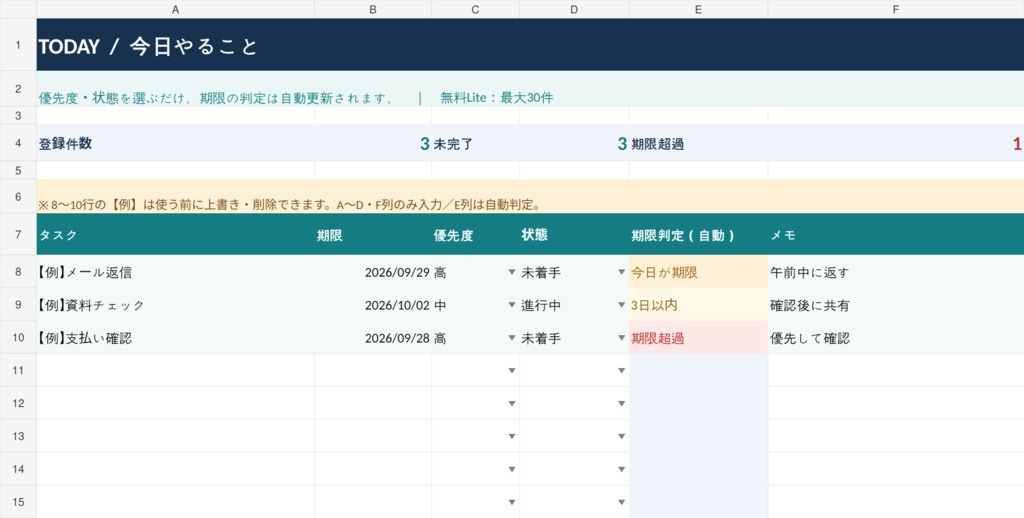
Task: Select row 1 header
Action: tap(18, 45)
